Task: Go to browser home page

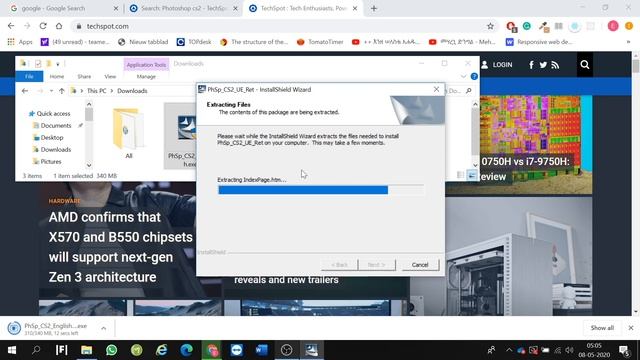Action: pos(59,26)
